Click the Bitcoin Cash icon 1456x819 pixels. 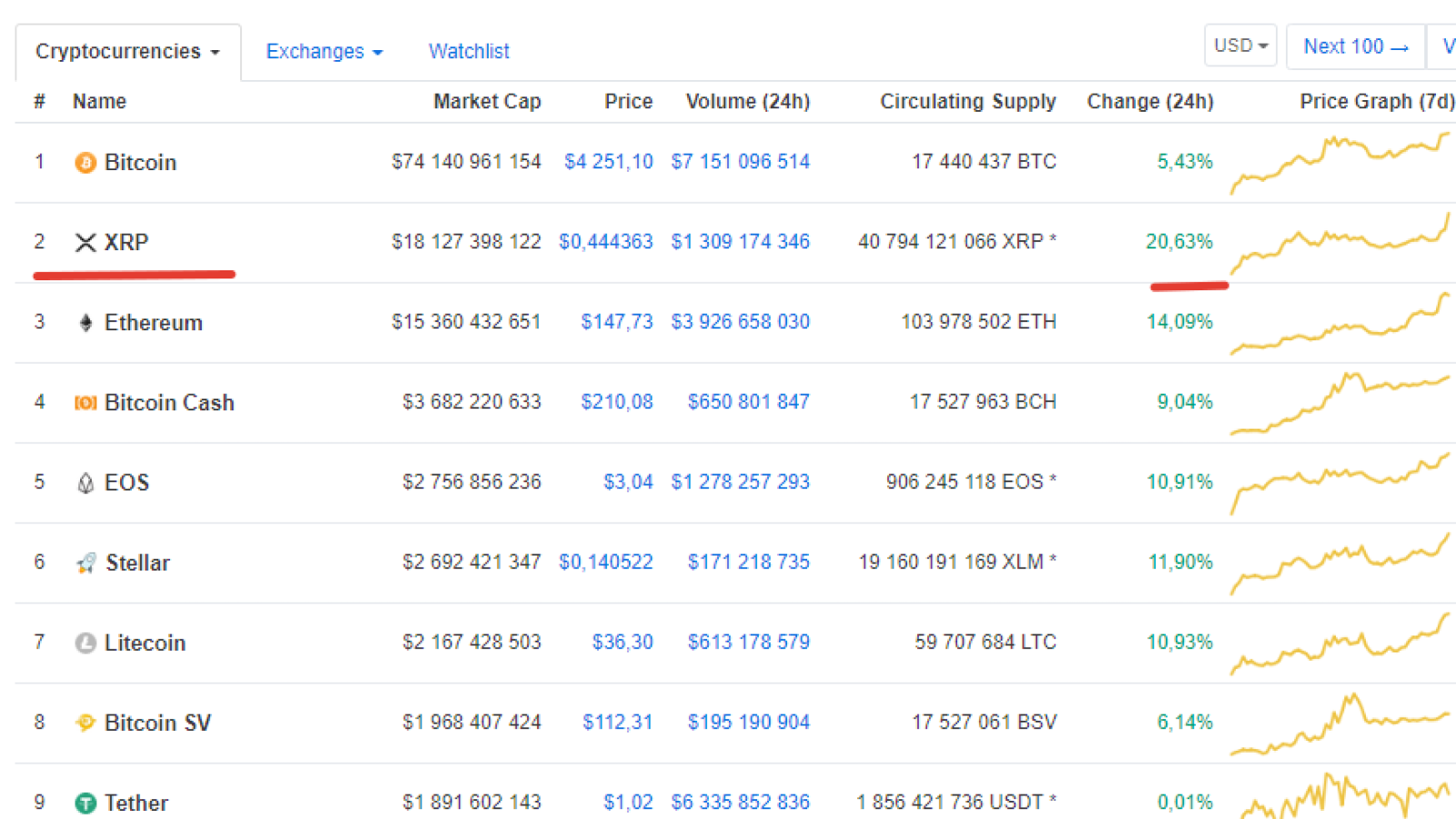[86, 403]
